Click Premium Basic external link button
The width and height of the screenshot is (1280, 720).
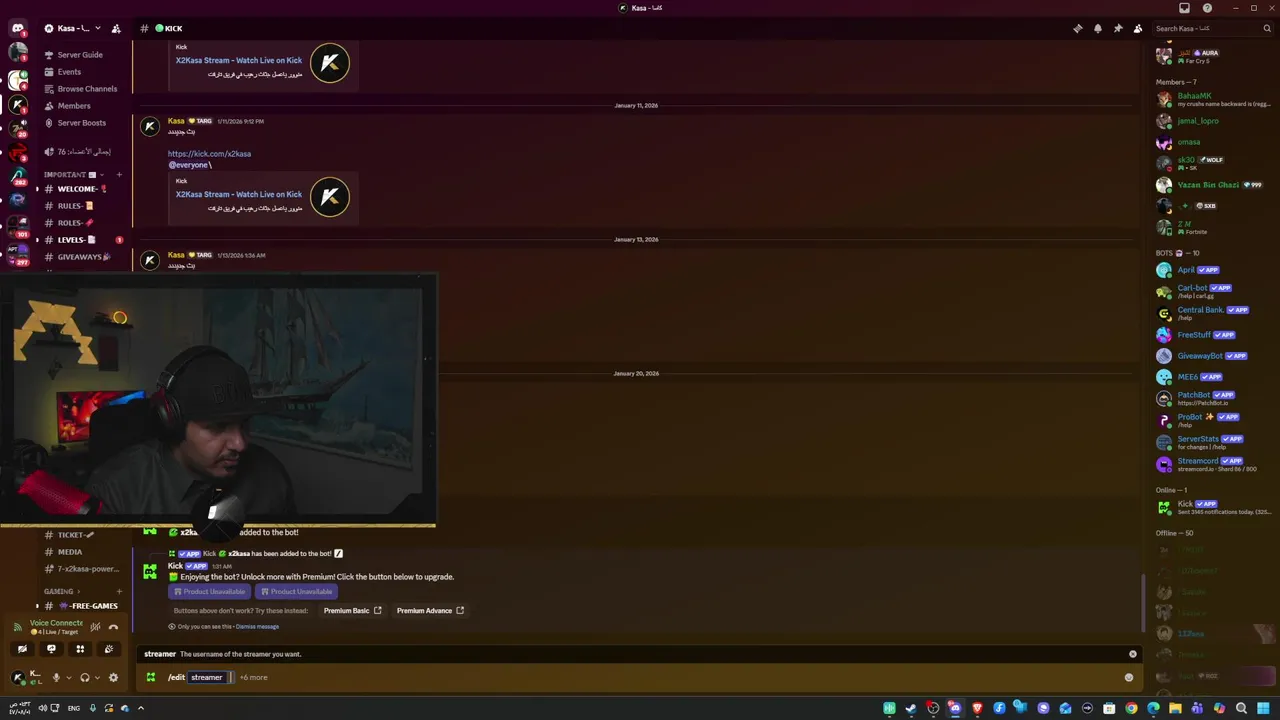(352, 610)
